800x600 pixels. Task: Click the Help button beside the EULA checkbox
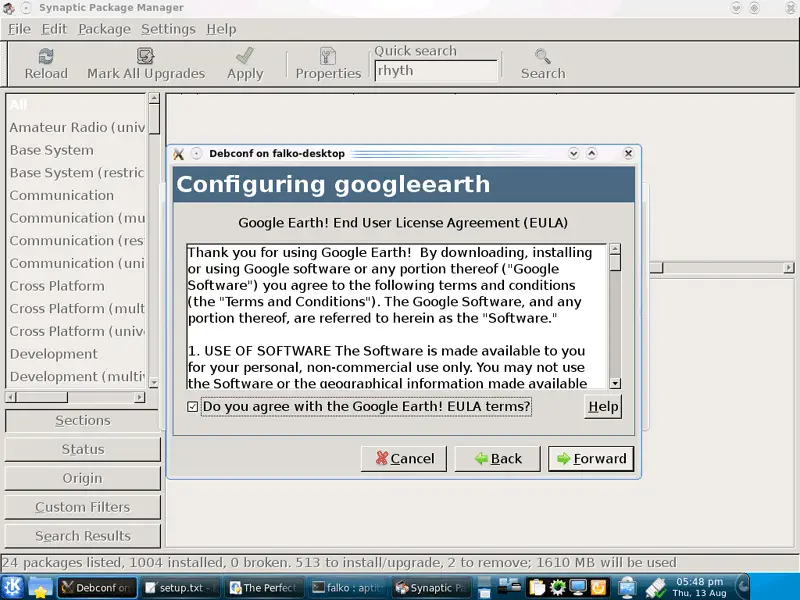pos(603,407)
